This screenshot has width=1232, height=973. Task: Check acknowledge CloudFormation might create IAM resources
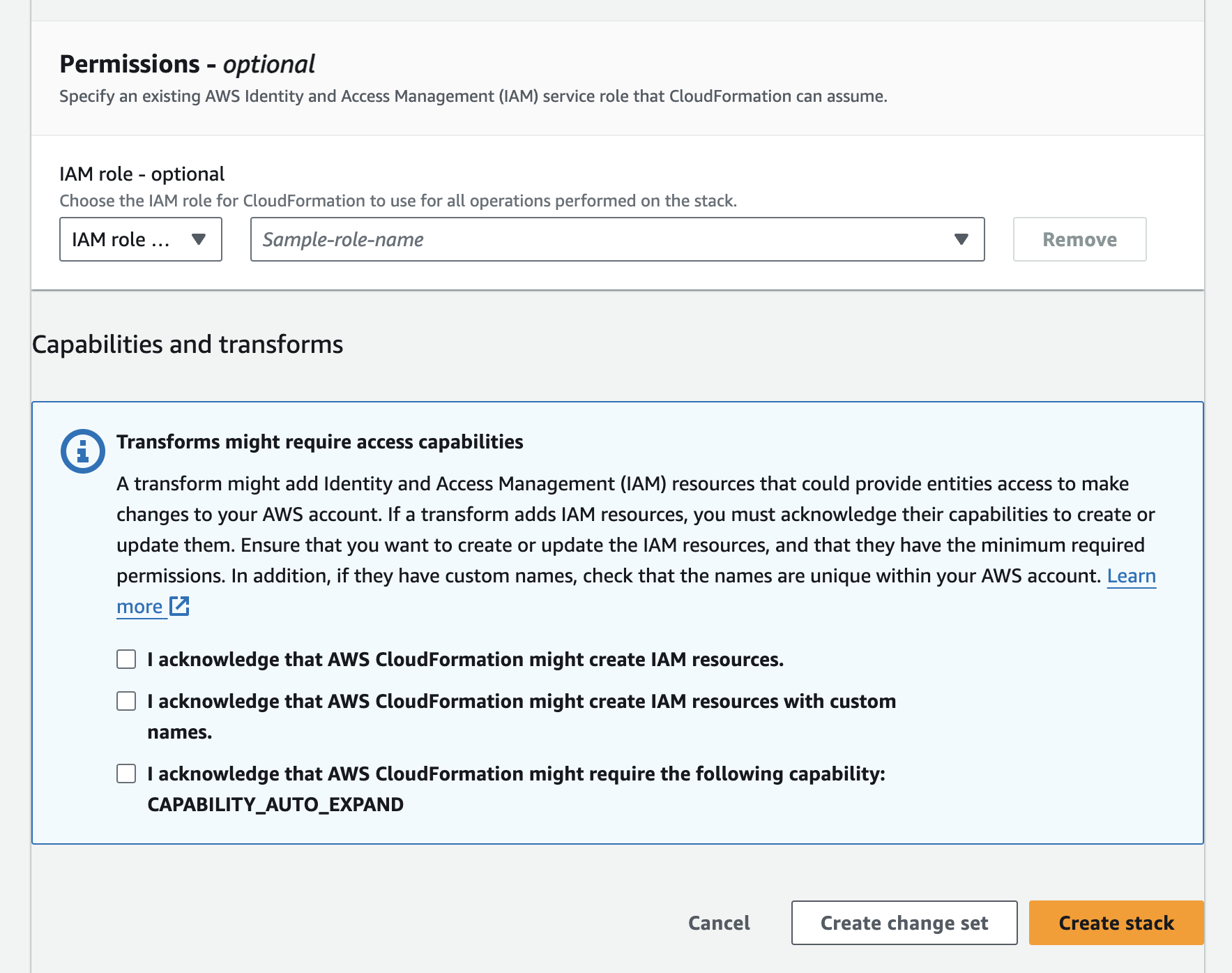(x=126, y=659)
